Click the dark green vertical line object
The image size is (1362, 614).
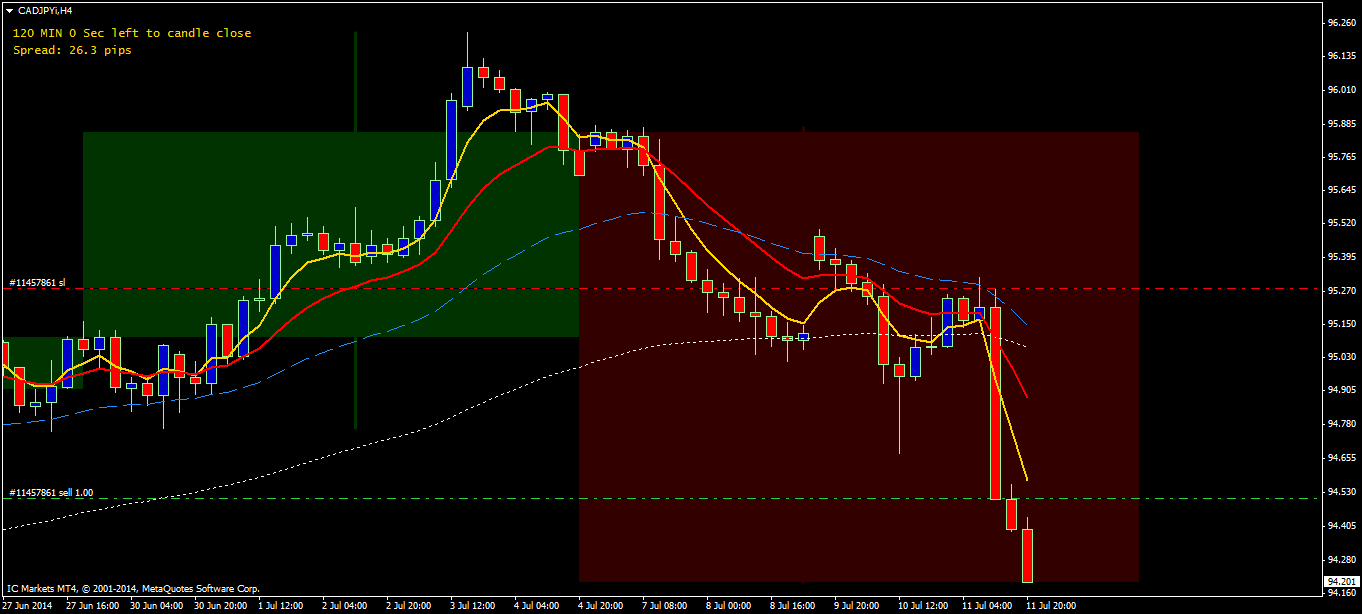(x=356, y=230)
